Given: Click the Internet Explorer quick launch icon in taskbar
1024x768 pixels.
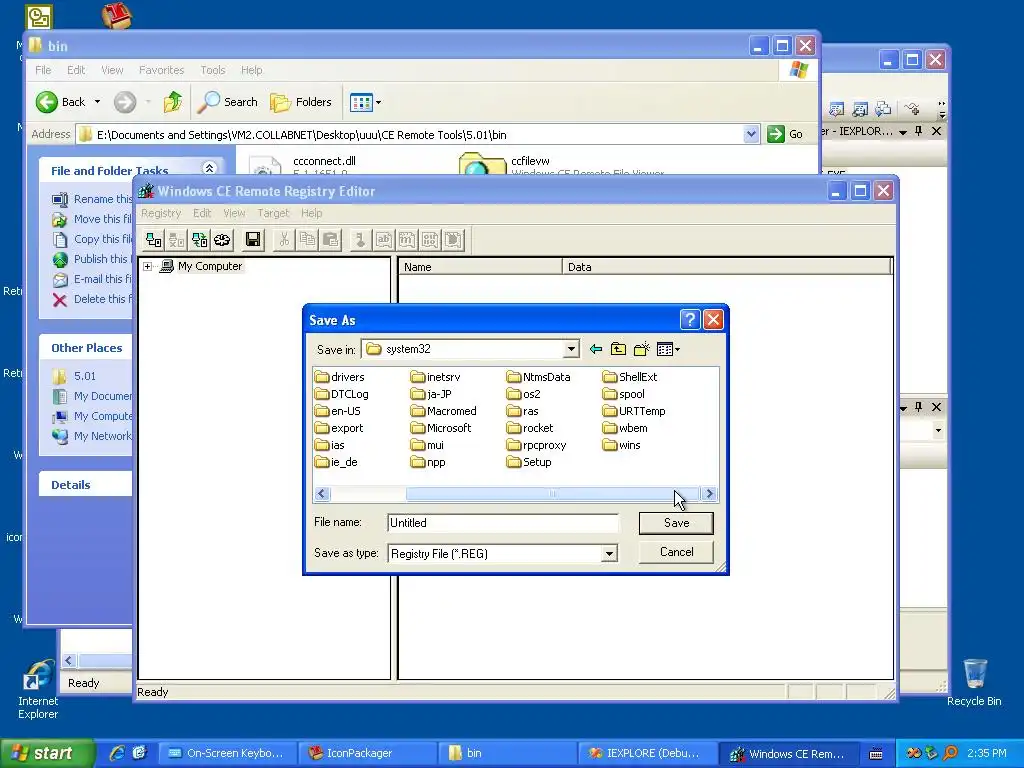Looking at the screenshot, I should 117,753.
